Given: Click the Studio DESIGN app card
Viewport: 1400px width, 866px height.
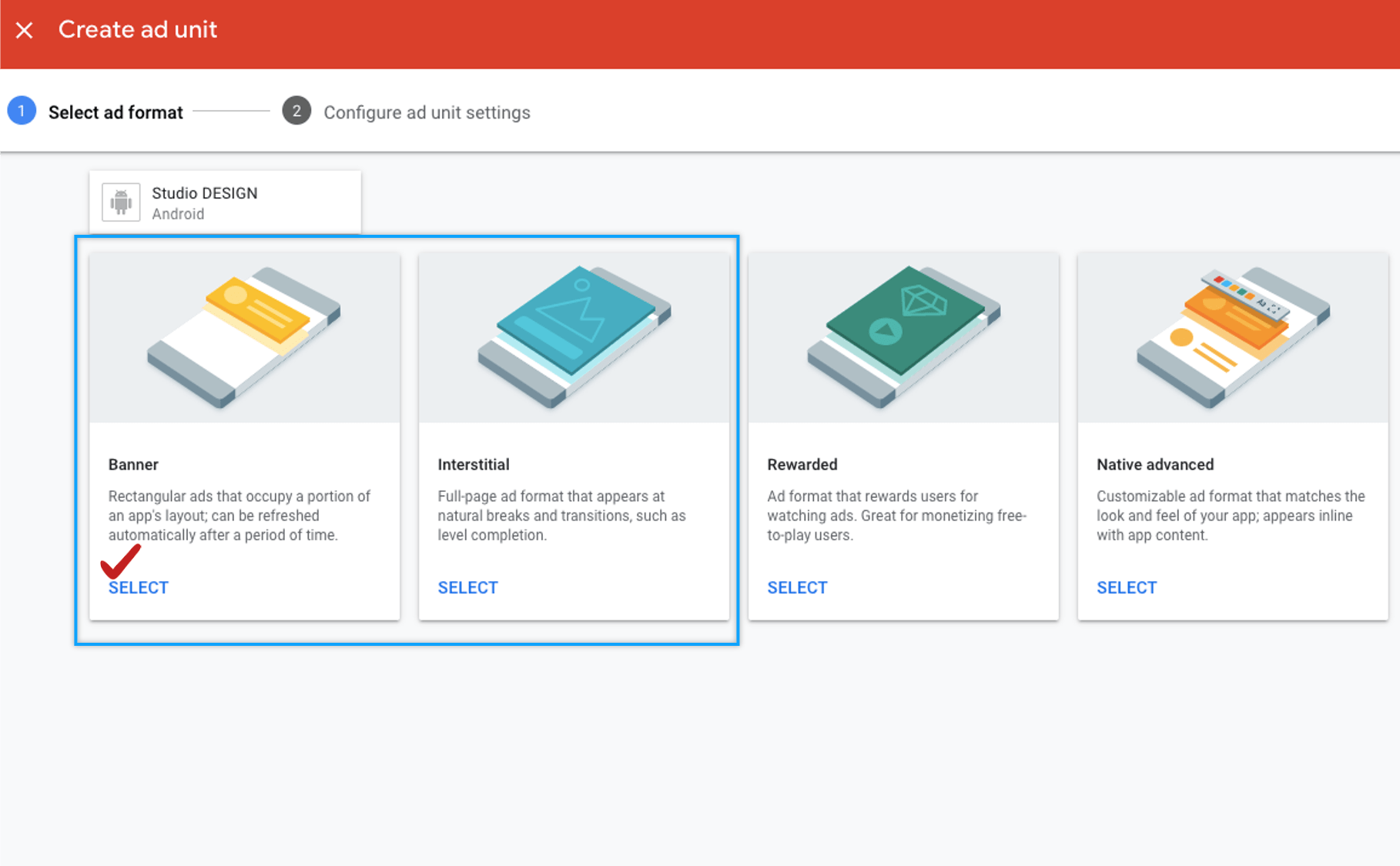Looking at the screenshot, I should [x=225, y=202].
